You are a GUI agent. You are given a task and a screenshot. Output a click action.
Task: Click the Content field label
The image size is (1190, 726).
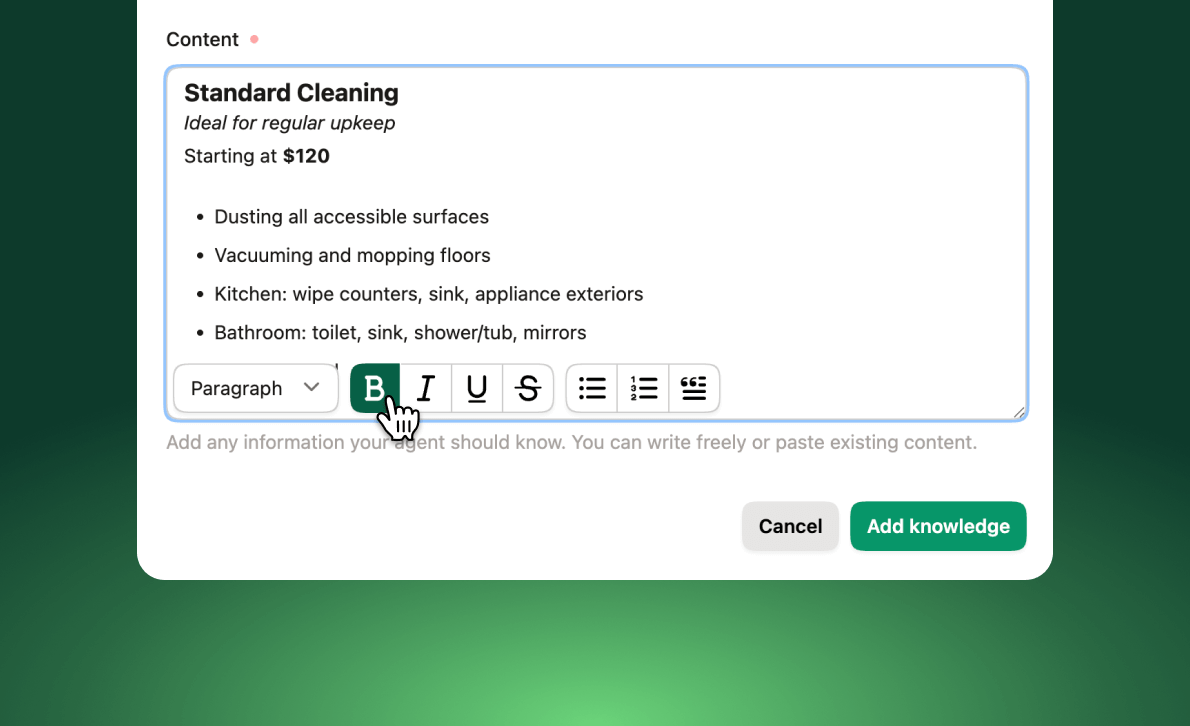202,39
